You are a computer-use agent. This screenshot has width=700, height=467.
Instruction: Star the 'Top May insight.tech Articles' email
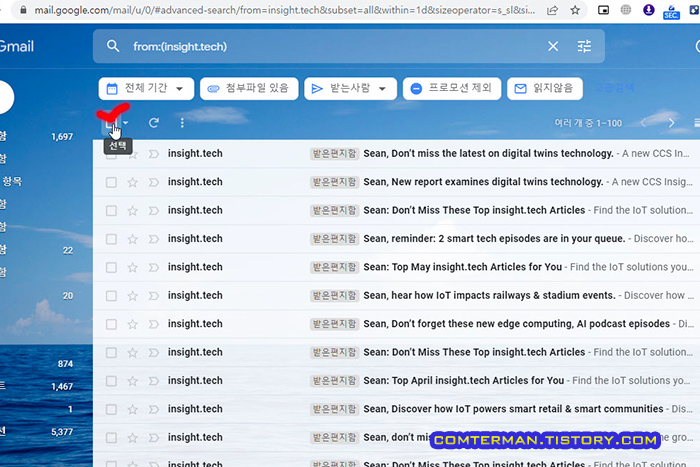(x=133, y=267)
